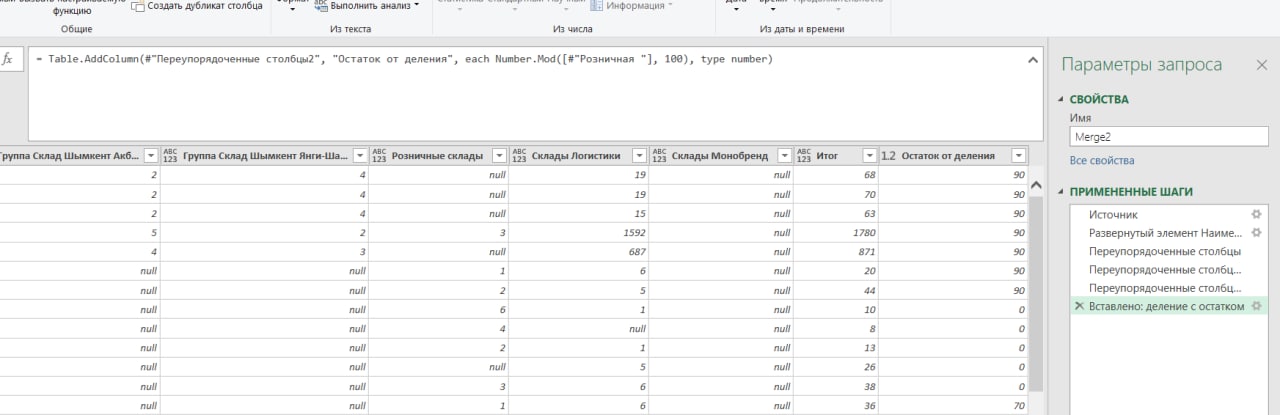Viewport: 1280px width, 415px height.
Task: Open filter dropdown of Остаток от деления column
Action: tap(1018, 156)
